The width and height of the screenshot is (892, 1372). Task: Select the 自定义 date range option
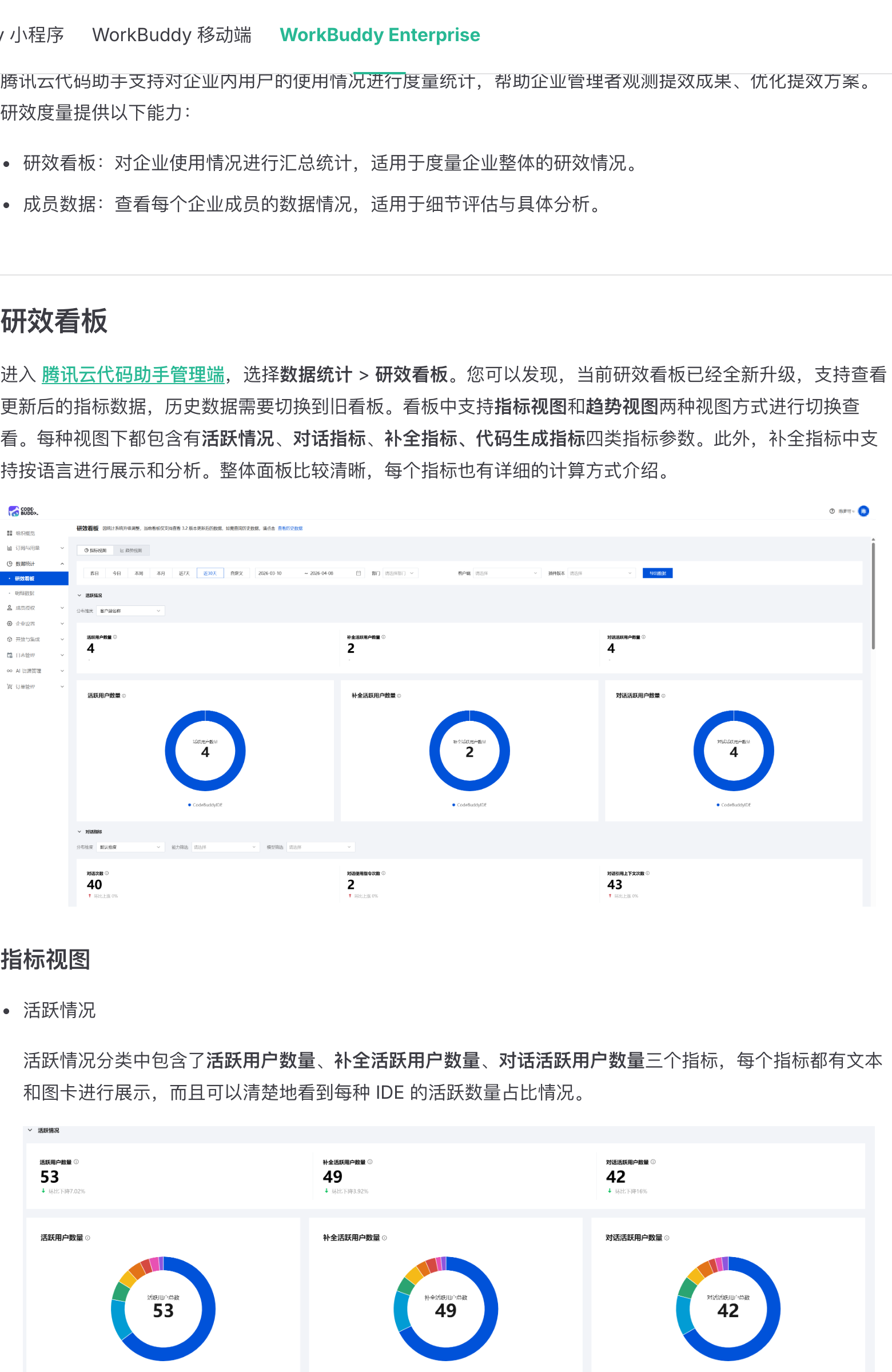[236, 573]
